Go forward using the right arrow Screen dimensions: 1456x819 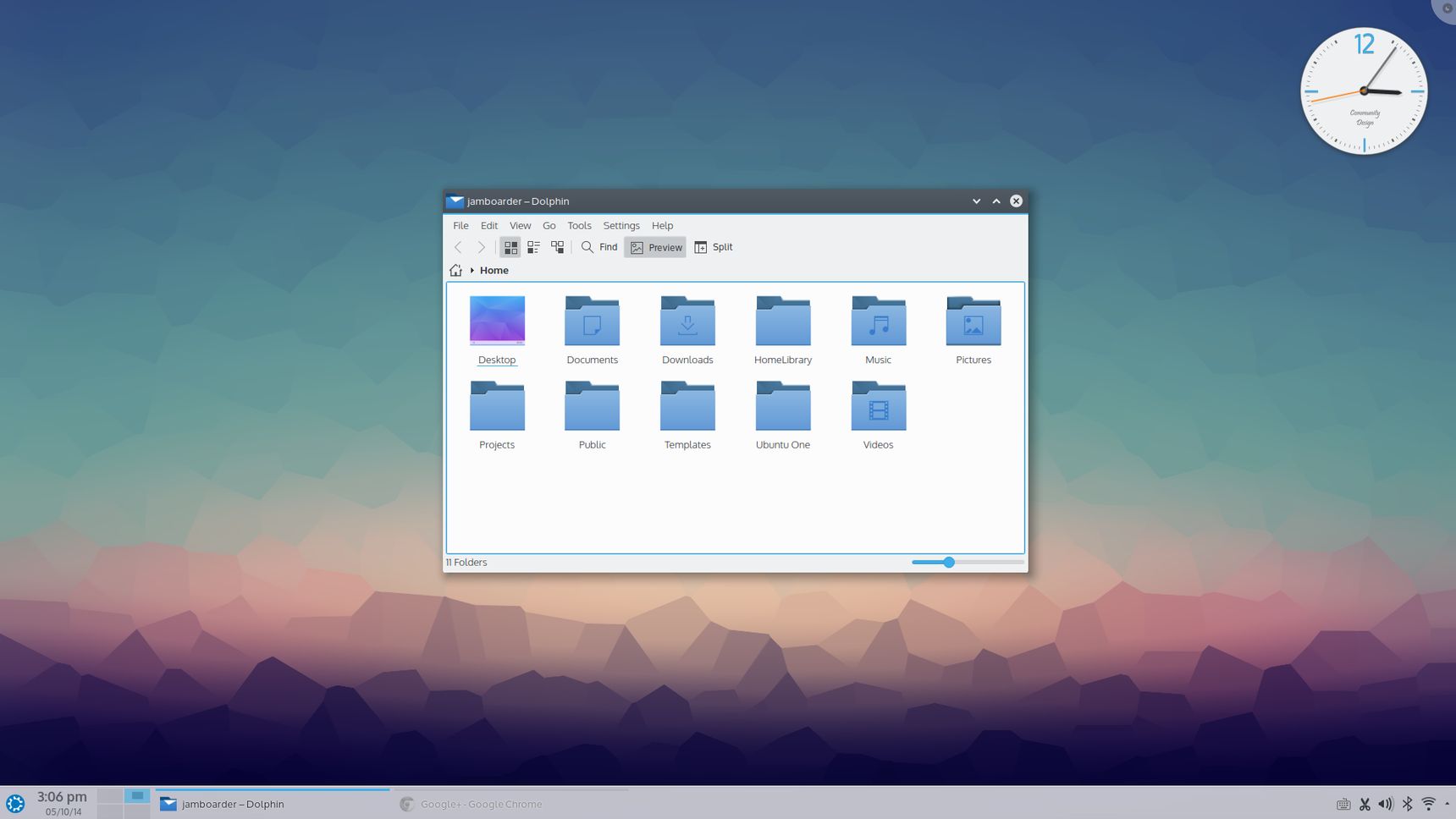click(481, 247)
